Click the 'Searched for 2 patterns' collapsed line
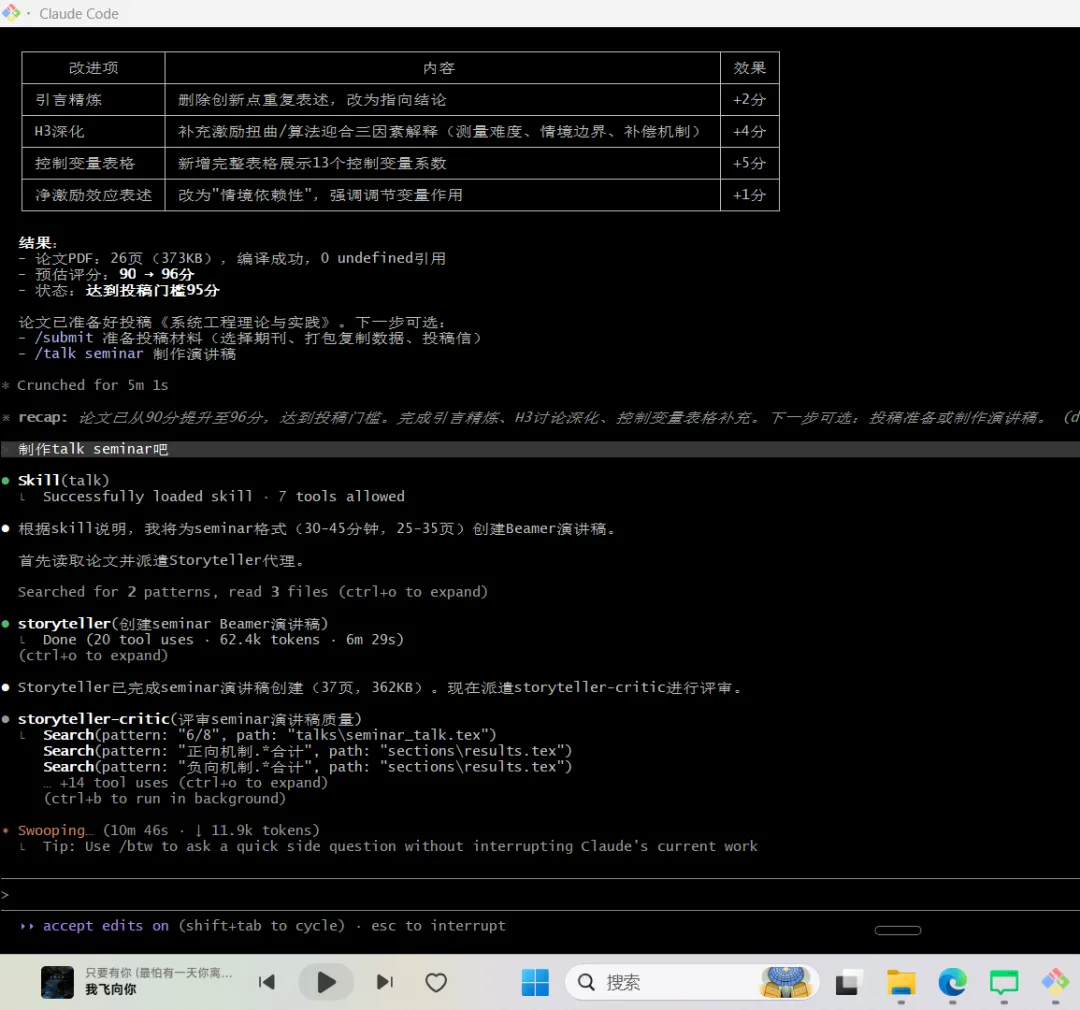This screenshot has height=1010, width=1080. tap(252, 592)
